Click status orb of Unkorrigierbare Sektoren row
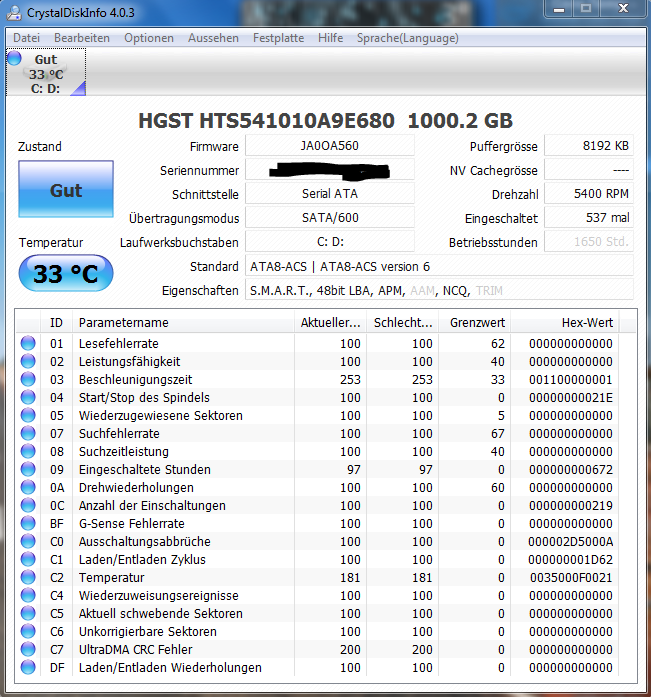 coord(28,631)
